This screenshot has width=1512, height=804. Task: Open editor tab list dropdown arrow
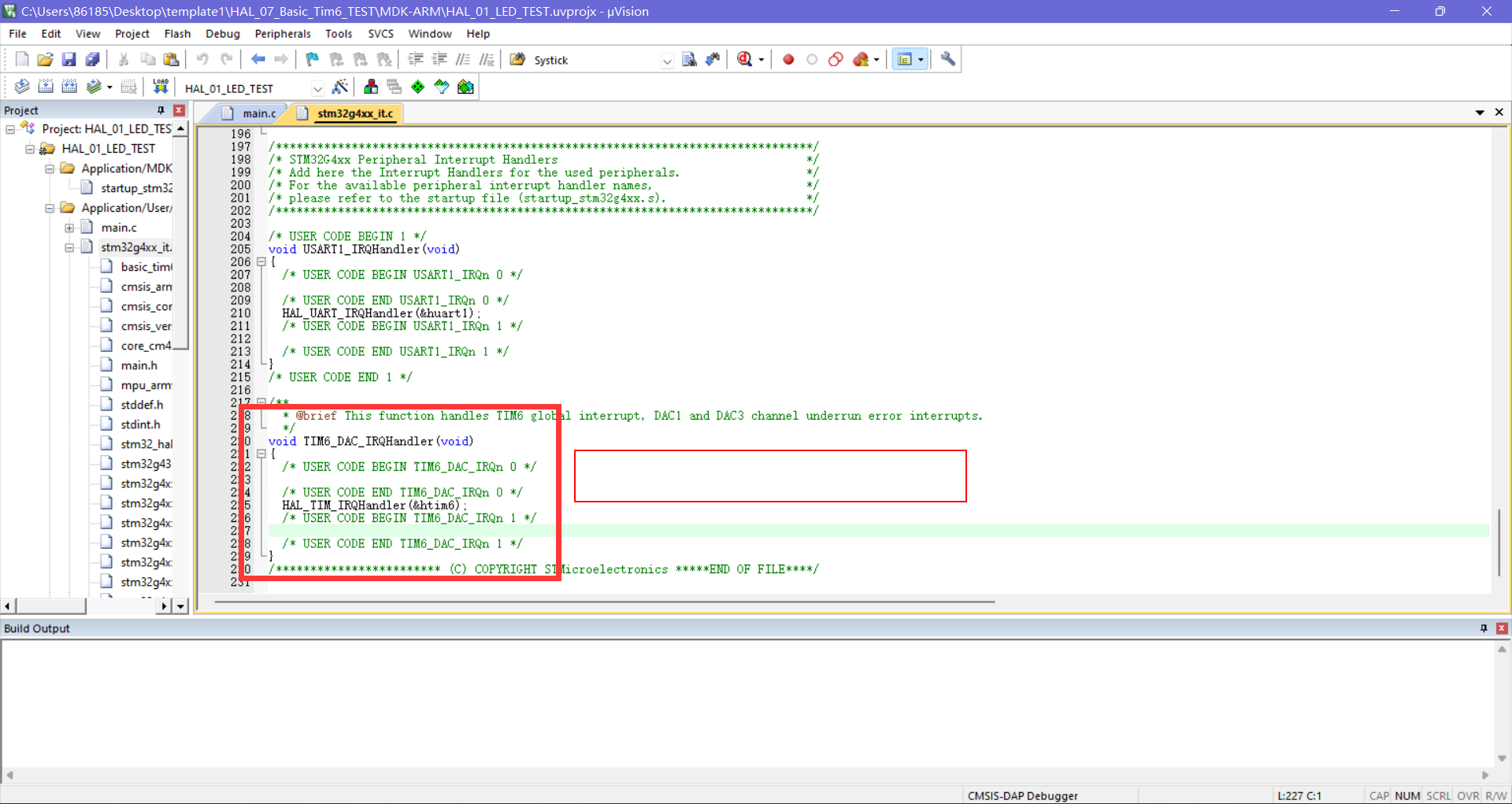(1480, 113)
